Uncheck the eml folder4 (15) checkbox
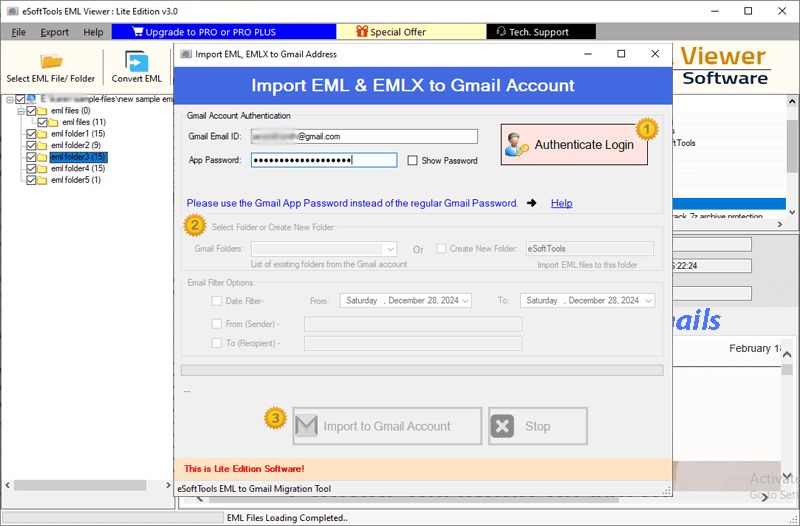800x526 pixels. tap(31, 168)
